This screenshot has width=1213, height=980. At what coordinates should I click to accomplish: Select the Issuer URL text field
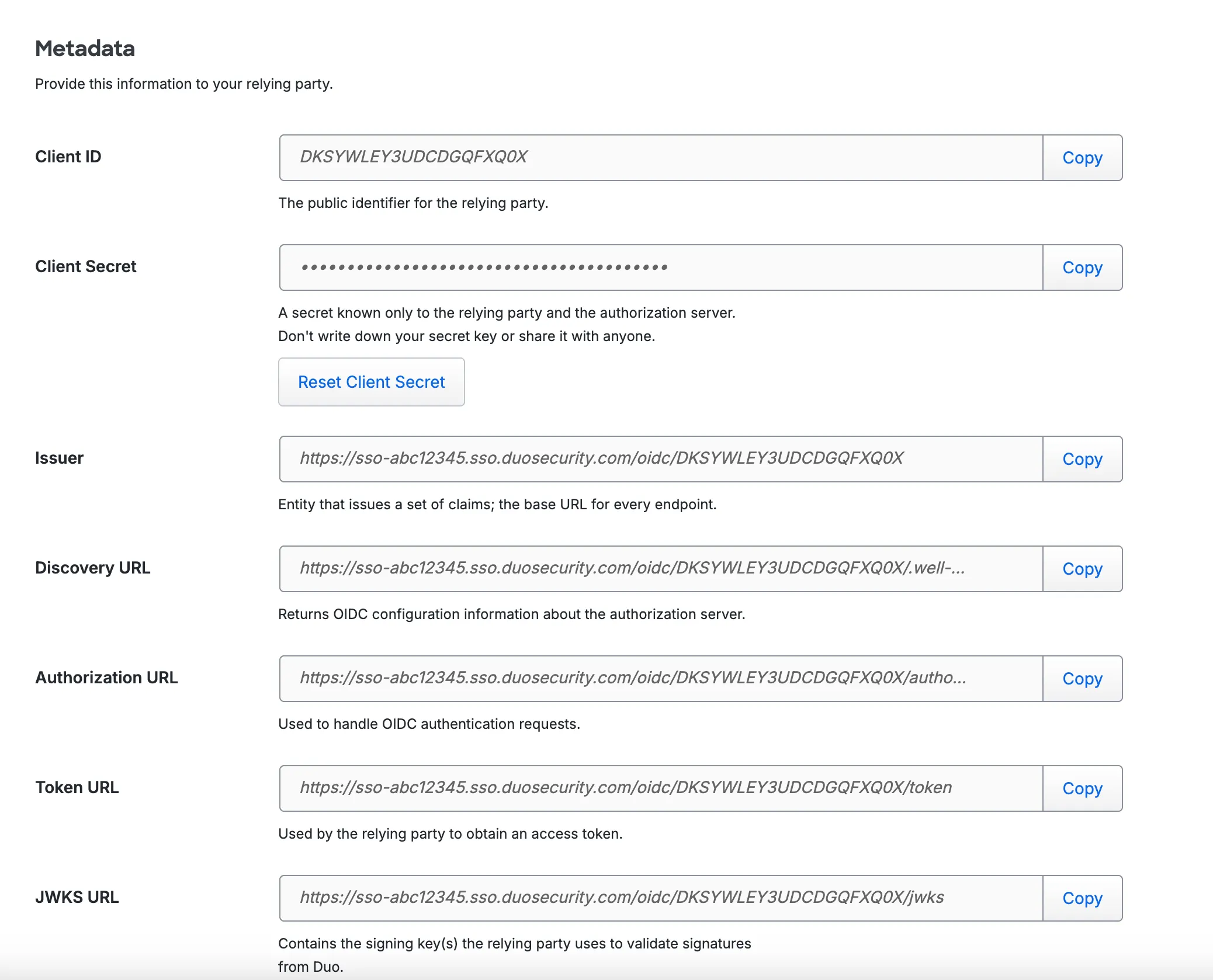660,459
